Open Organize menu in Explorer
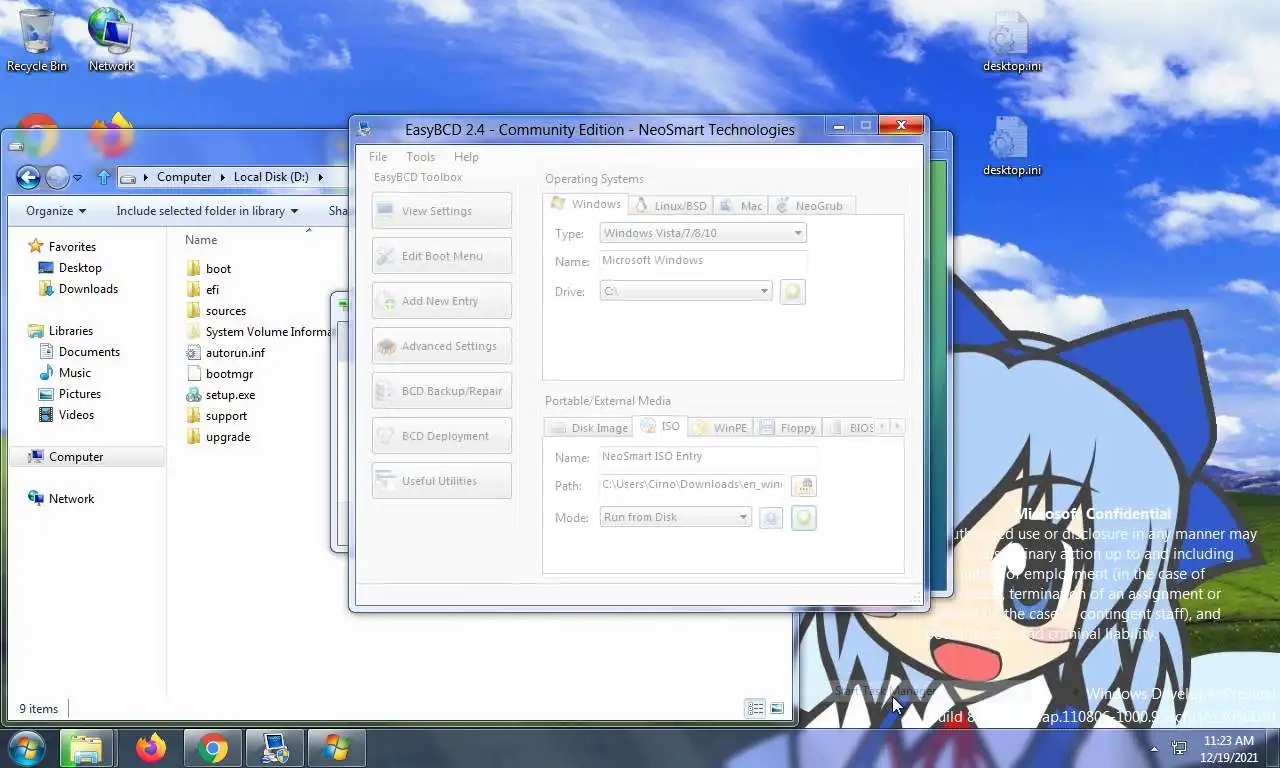The width and height of the screenshot is (1280, 768). coord(56,211)
